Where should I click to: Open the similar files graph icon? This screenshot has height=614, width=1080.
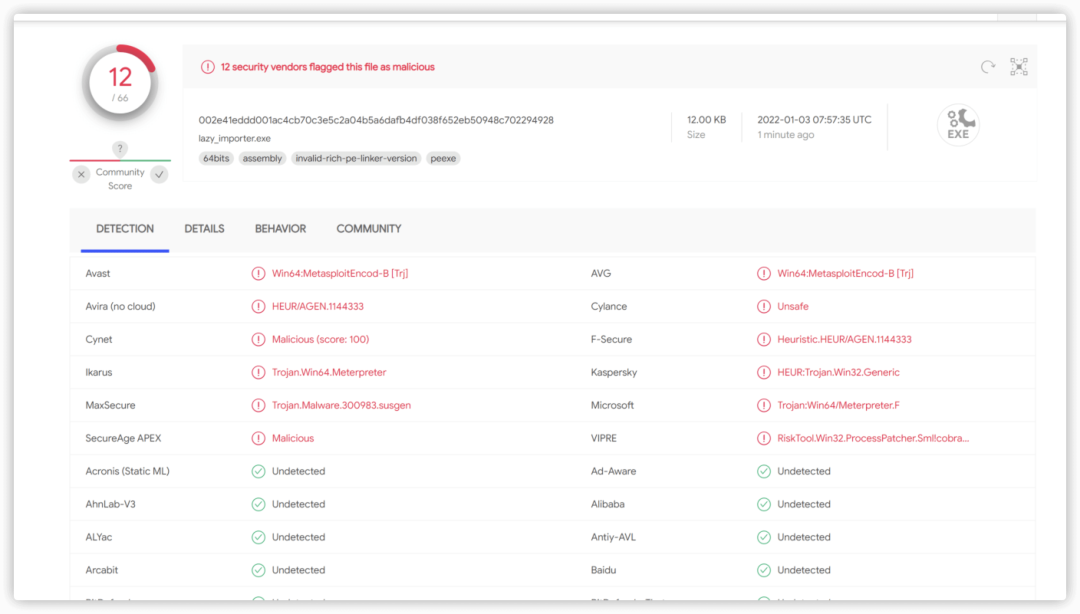pos(1019,67)
